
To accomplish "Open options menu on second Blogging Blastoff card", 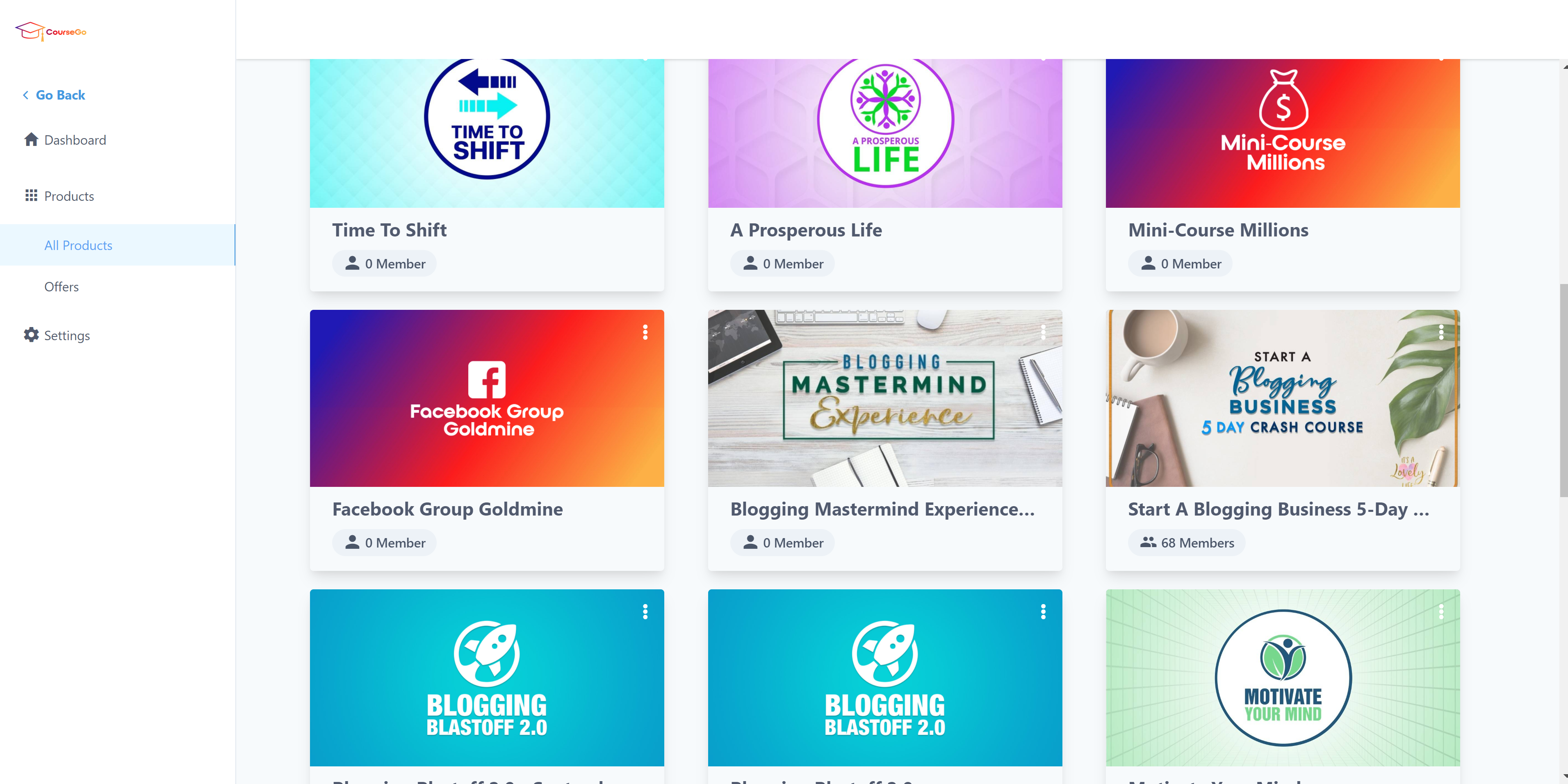I will 1043,611.
